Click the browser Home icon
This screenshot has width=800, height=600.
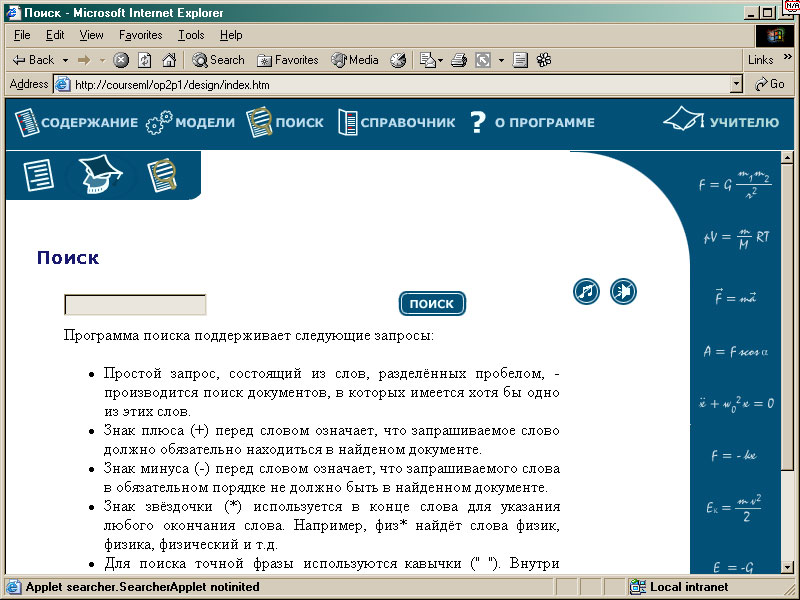coord(169,60)
